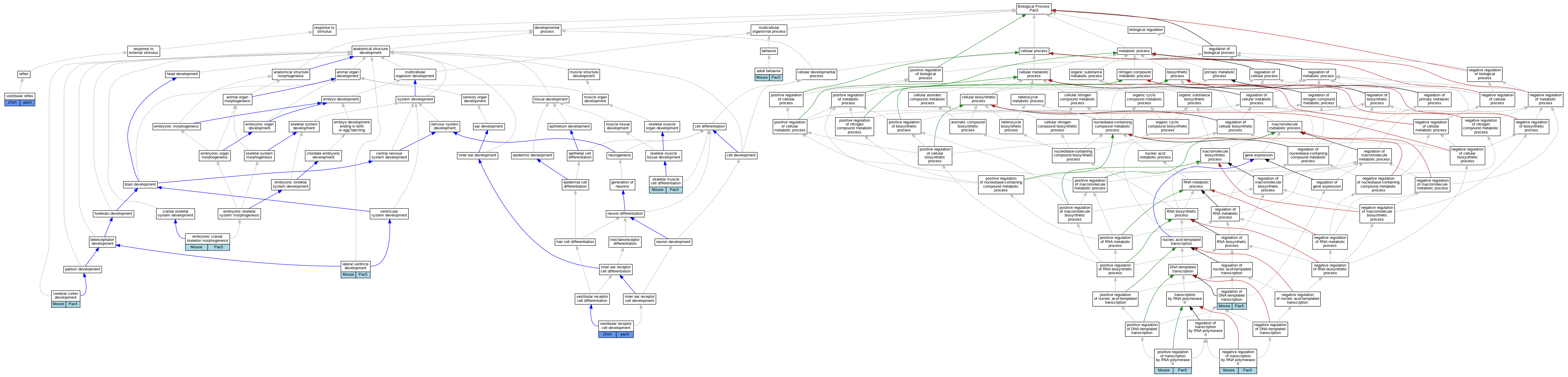Select the 'telencephalon development' node
Image resolution: width=1568 pixels, height=377 pixels.
click(102, 241)
